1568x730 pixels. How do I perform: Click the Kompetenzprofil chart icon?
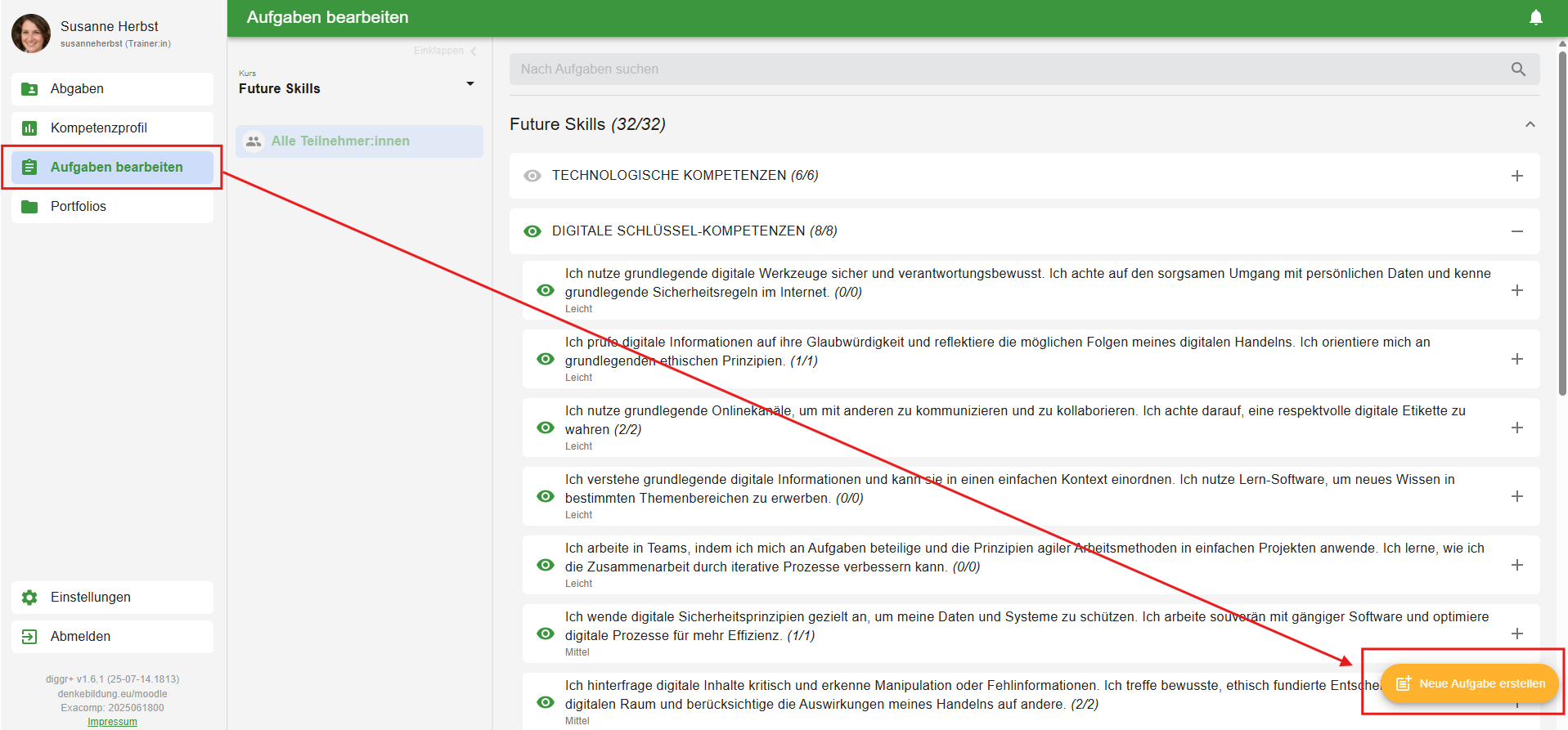click(x=29, y=128)
